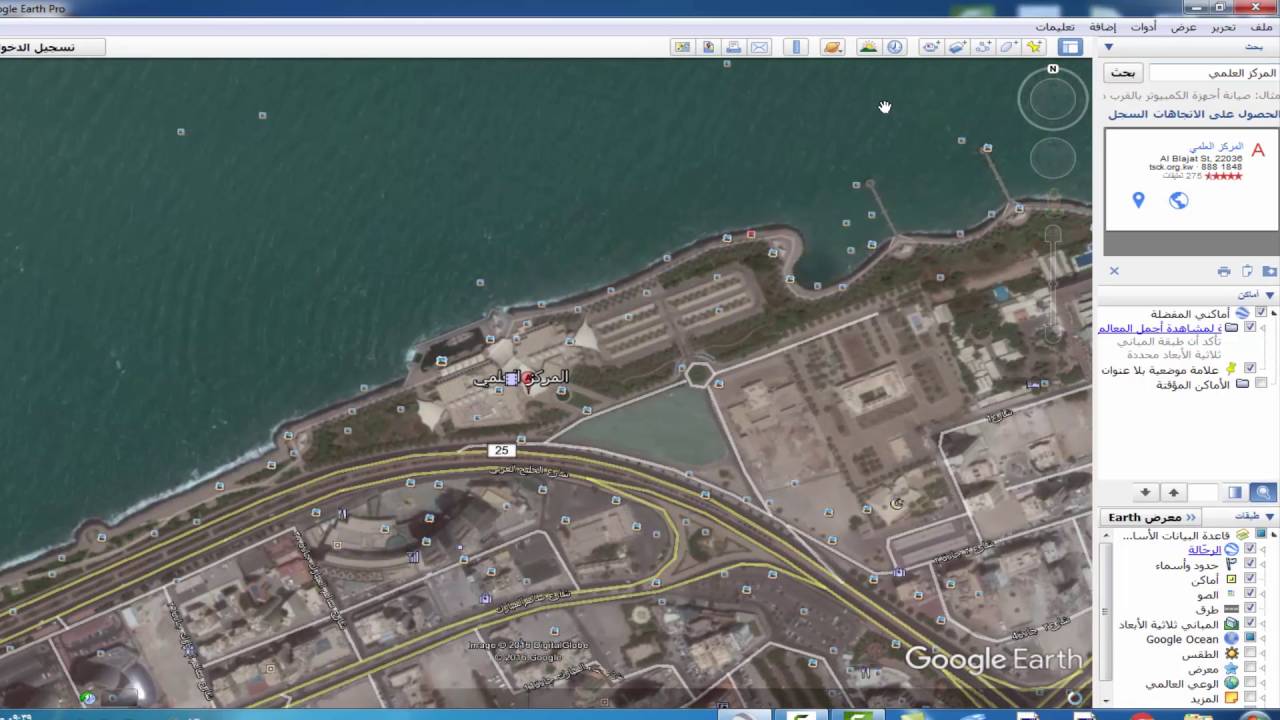Open السجل history link

coord(1126,114)
